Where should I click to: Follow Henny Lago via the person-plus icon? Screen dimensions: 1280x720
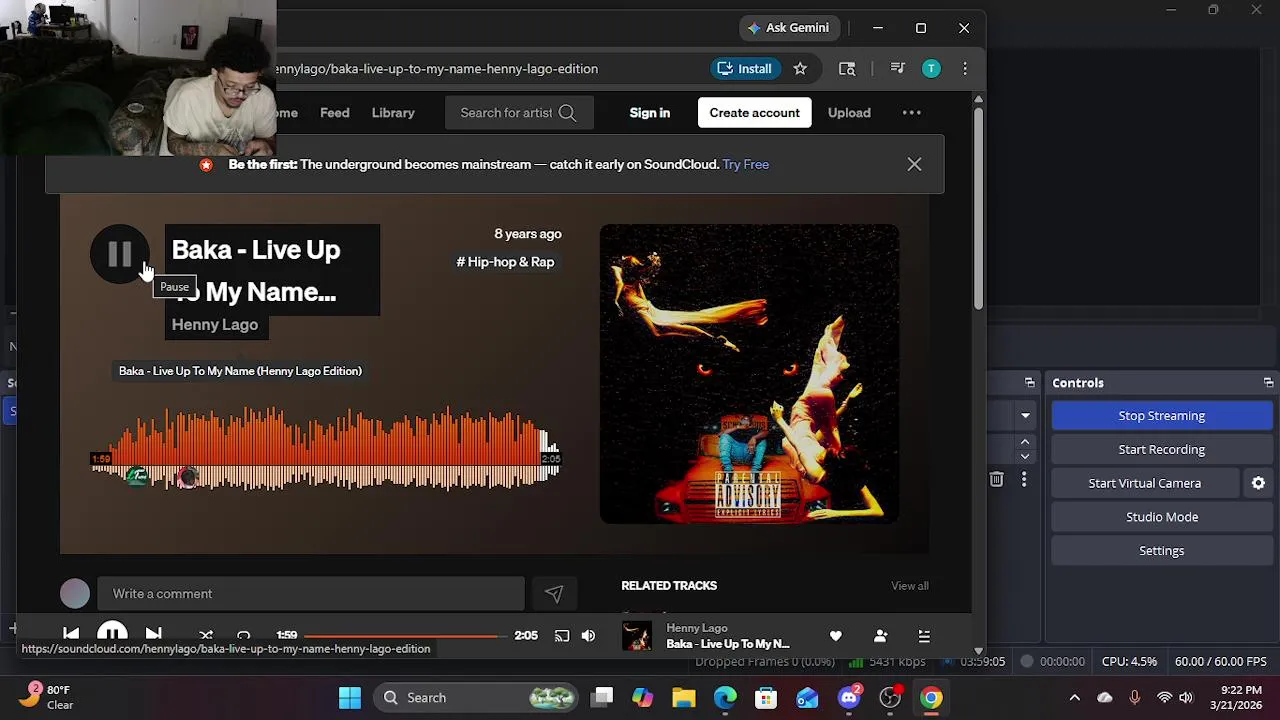tap(880, 636)
